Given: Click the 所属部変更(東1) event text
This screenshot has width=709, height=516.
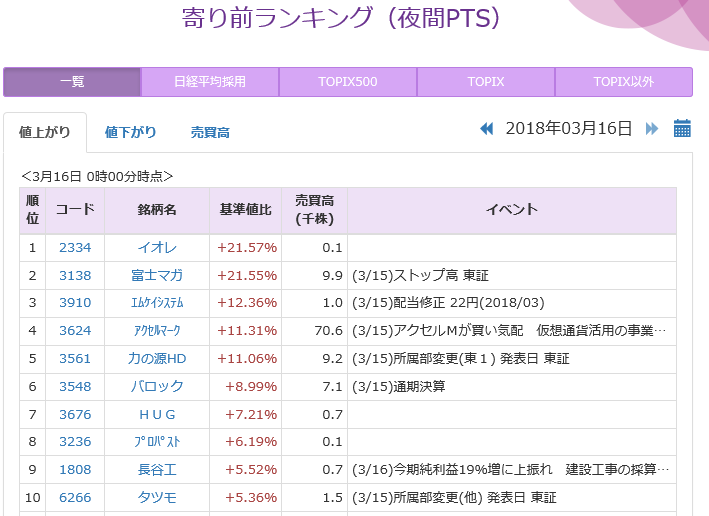Looking at the screenshot, I should [460, 359].
